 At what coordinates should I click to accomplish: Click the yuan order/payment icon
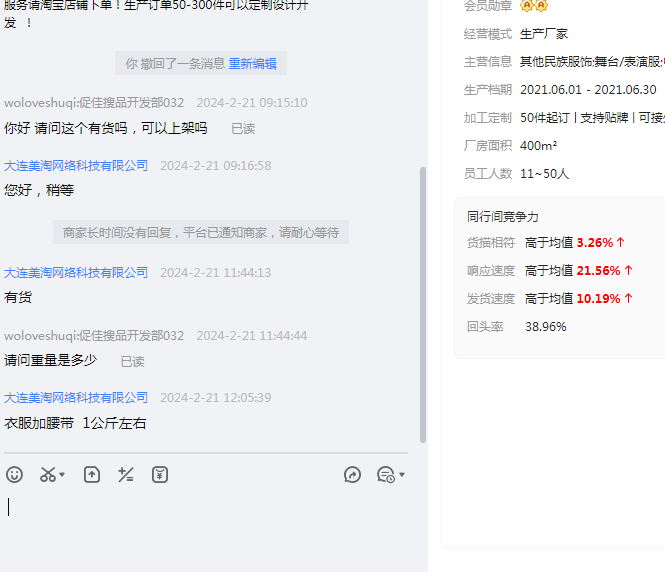(x=160, y=475)
